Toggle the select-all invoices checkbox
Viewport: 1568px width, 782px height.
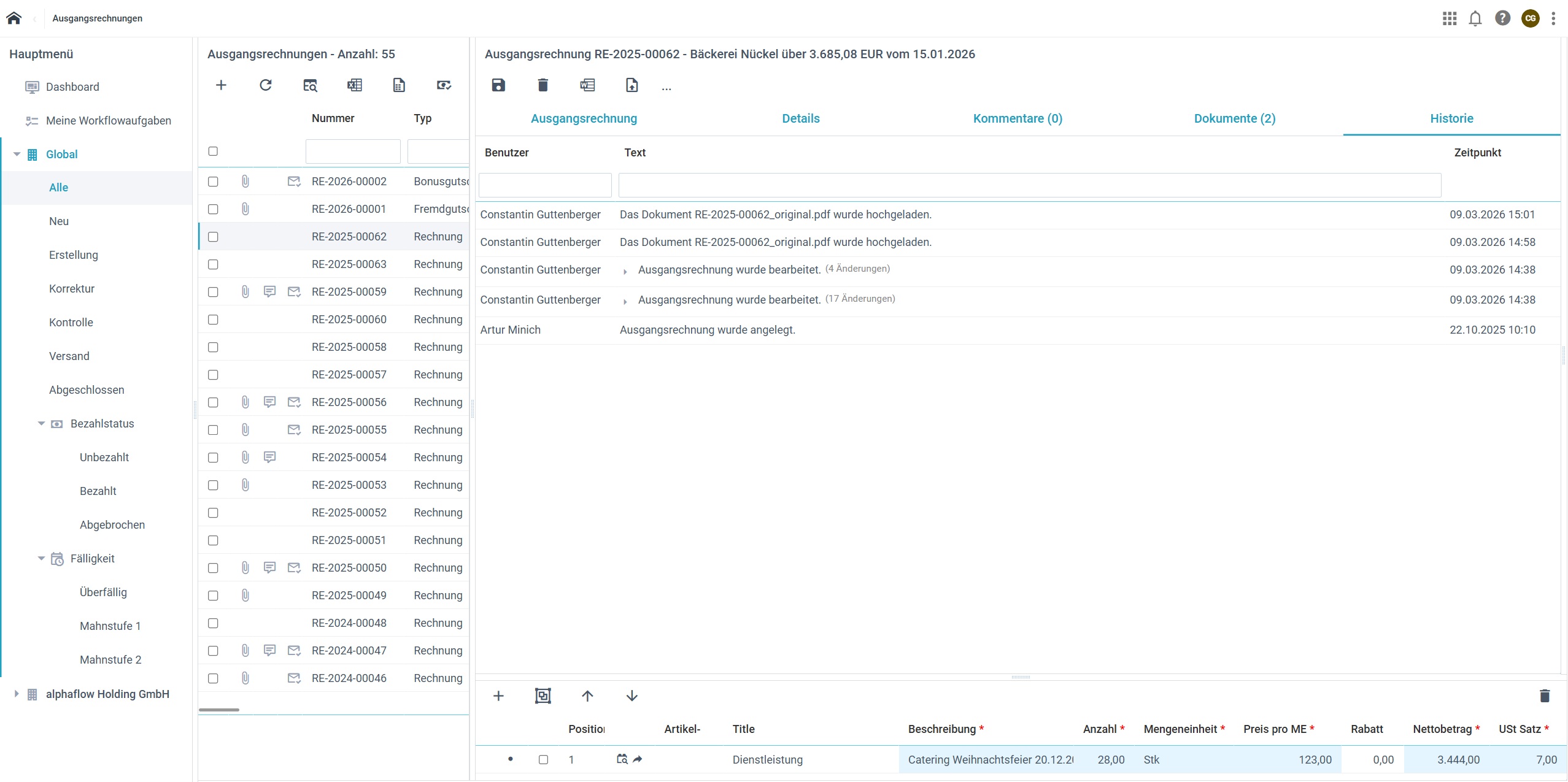pos(213,151)
